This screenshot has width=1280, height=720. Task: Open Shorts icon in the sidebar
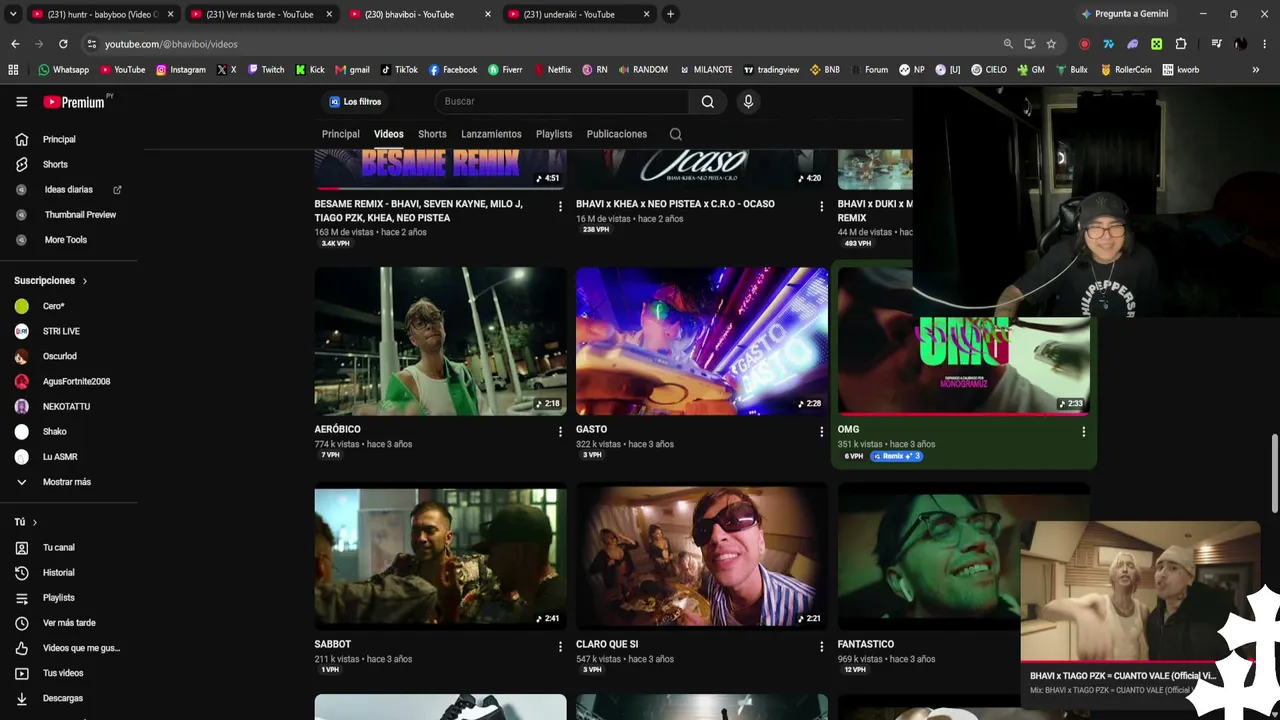pyautogui.click(x=22, y=164)
